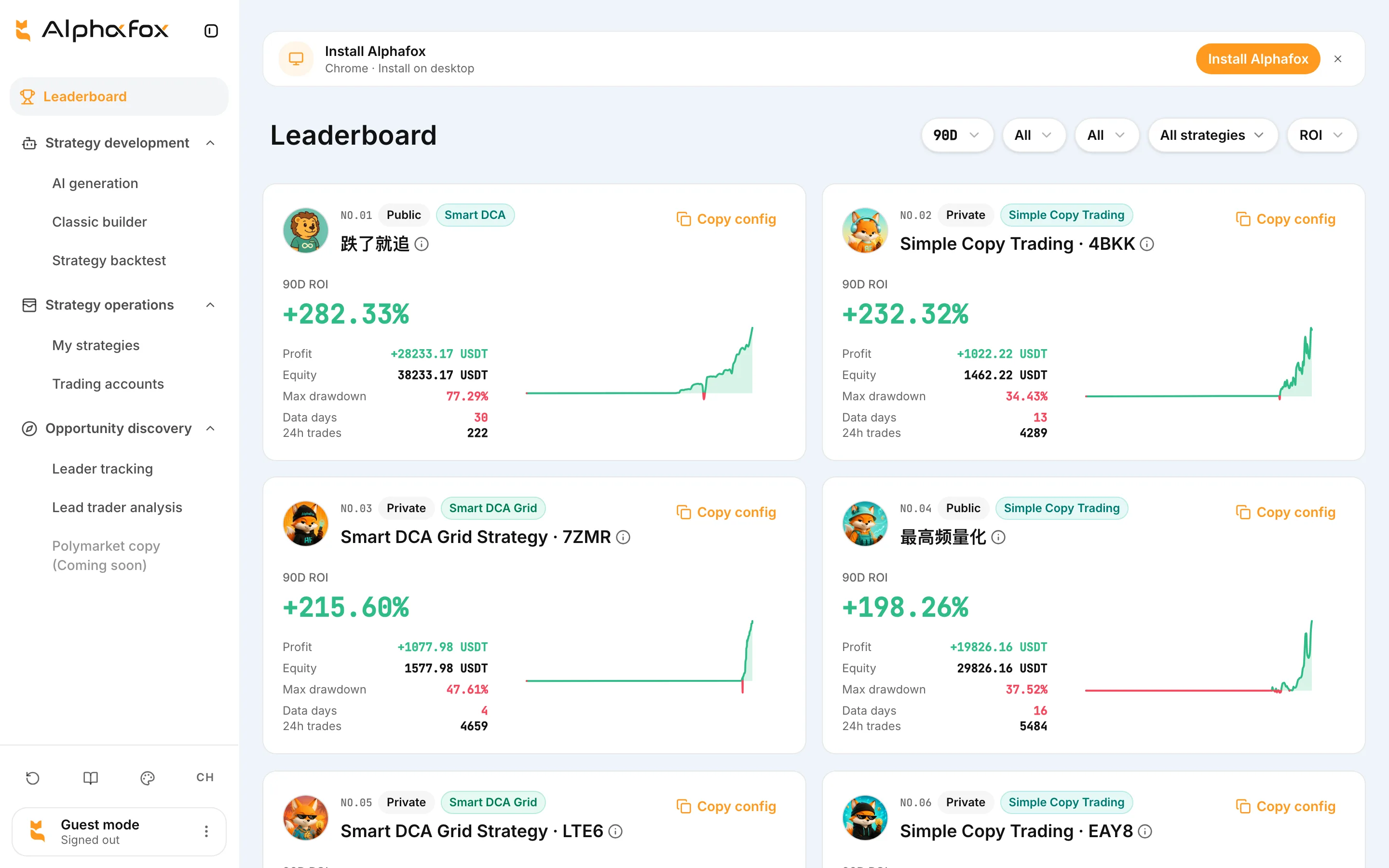Click the +232.32% ROI value
The height and width of the screenshot is (868, 1389).
pyautogui.click(x=905, y=314)
